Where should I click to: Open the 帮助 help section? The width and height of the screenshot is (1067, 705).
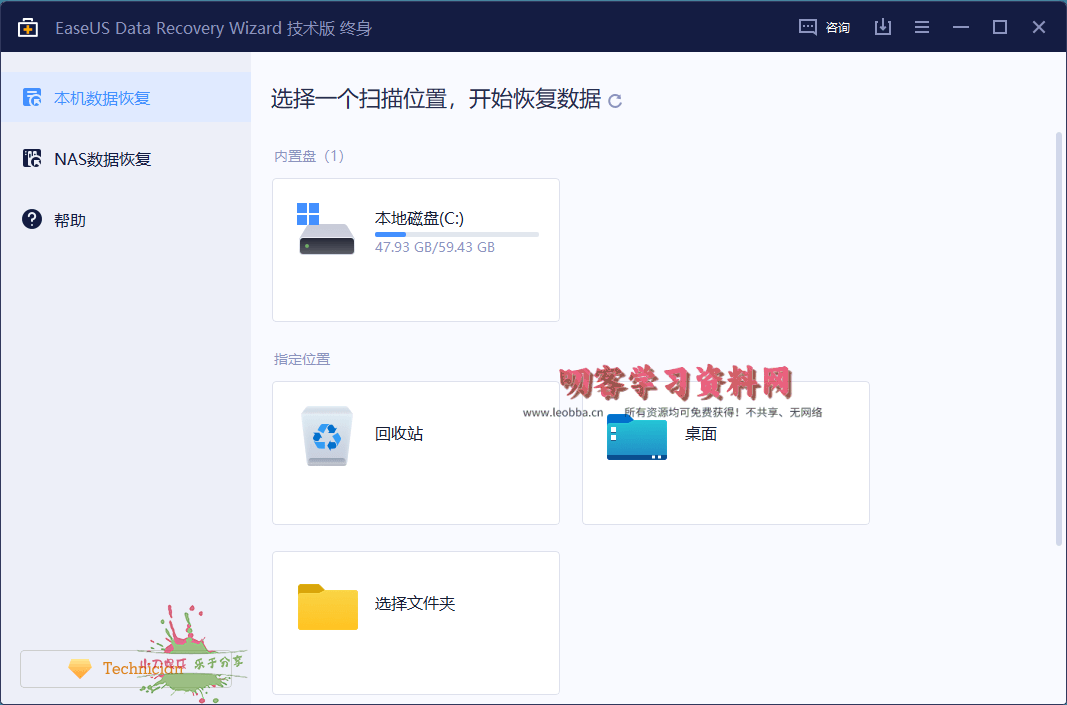(x=126, y=220)
